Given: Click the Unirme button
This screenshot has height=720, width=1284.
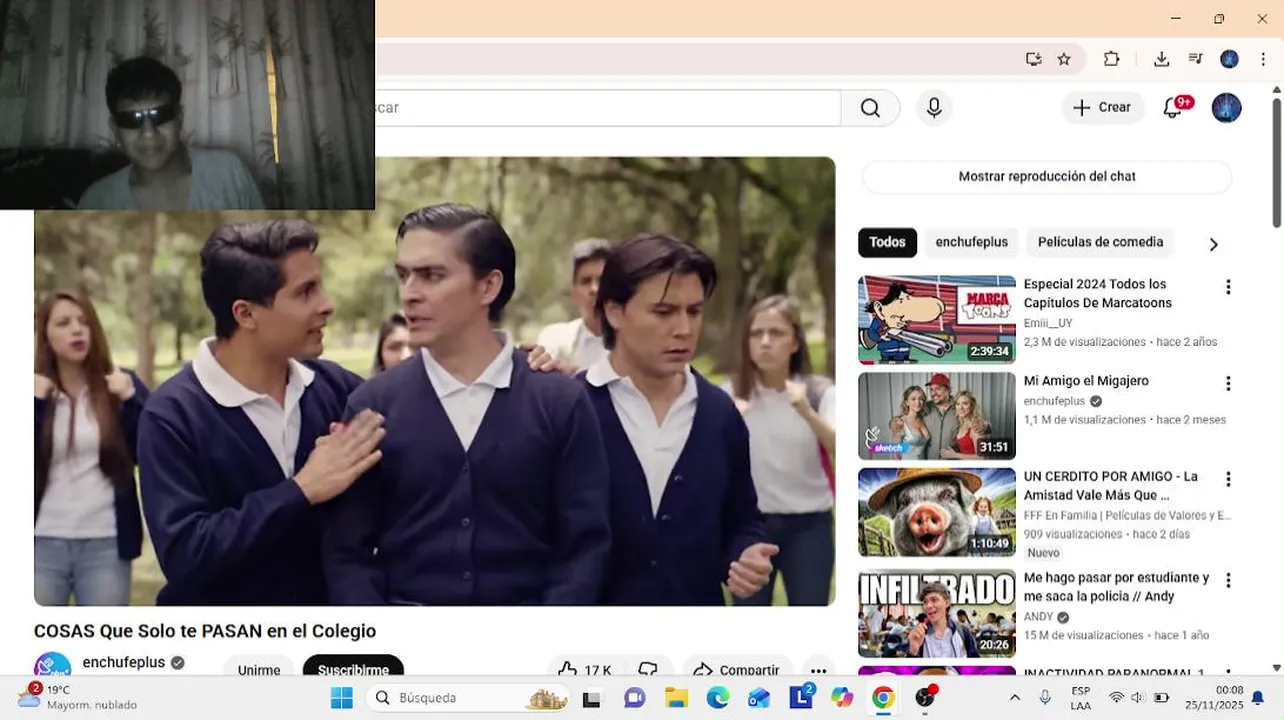Looking at the screenshot, I should (x=259, y=670).
